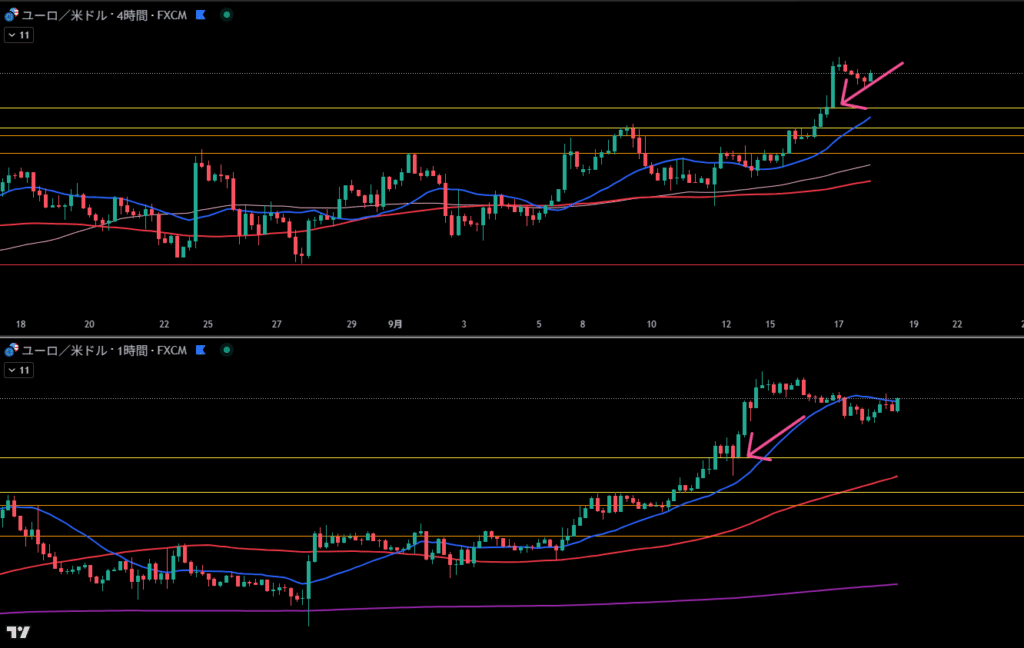Click green market status dot on 1-hour chart
This screenshot has height=648, width=1024.
point(227,350)
